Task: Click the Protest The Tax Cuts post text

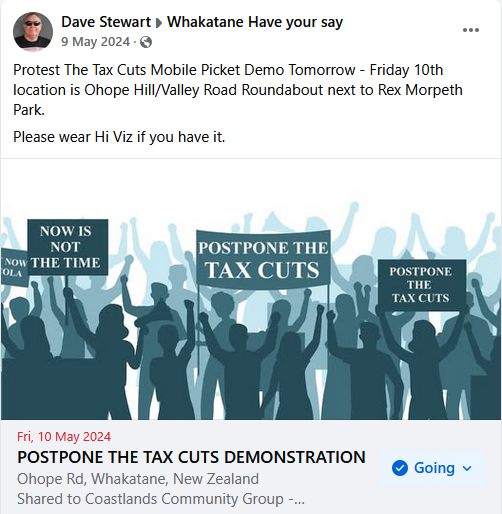Action: tap(238, 90)
